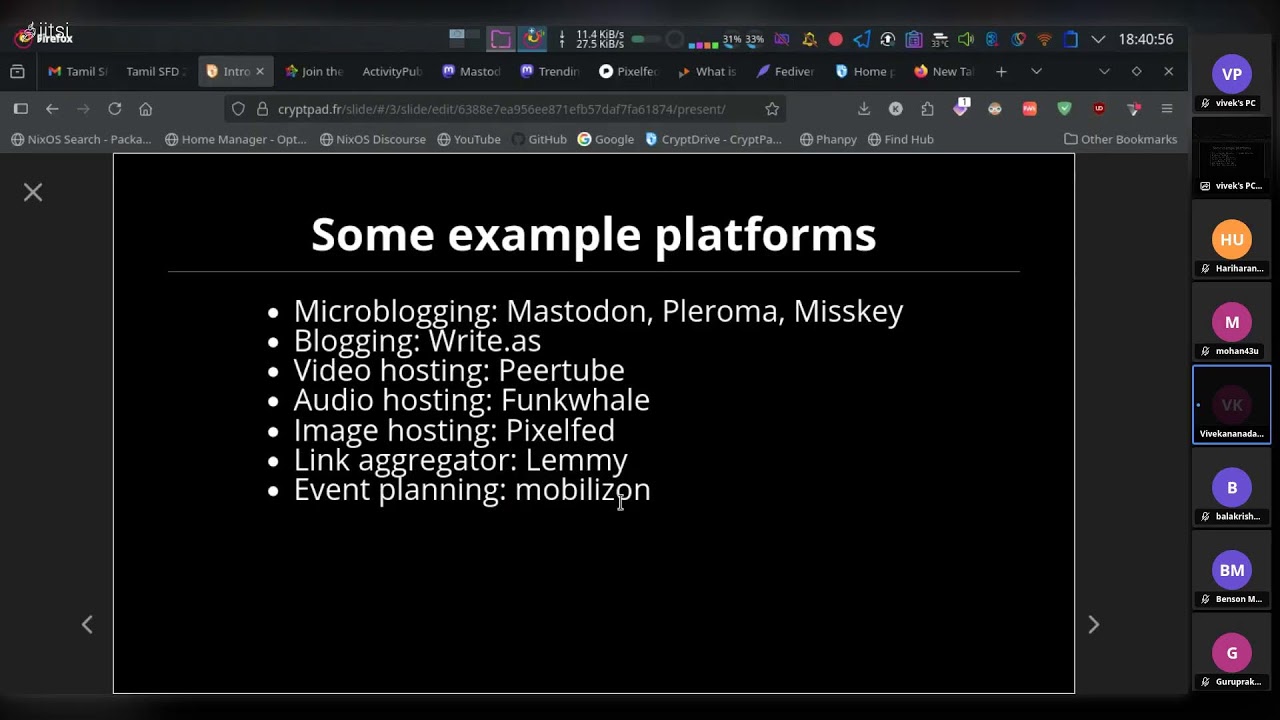The width and height of the screenshot is (1280, 720).
Task: Reload the CryptPad page
Action: coord(115,109)
